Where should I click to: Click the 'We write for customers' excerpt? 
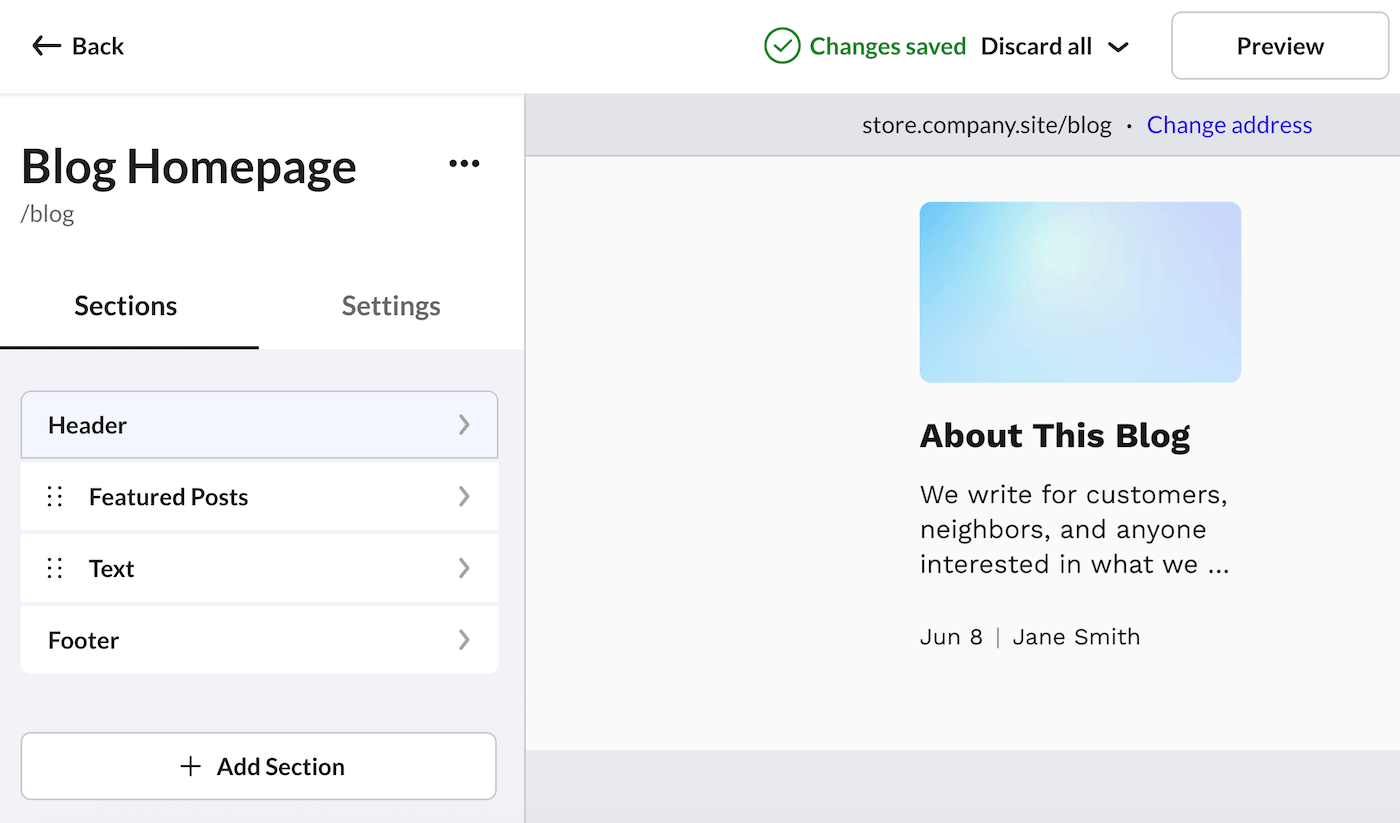tap(1074, 530)
